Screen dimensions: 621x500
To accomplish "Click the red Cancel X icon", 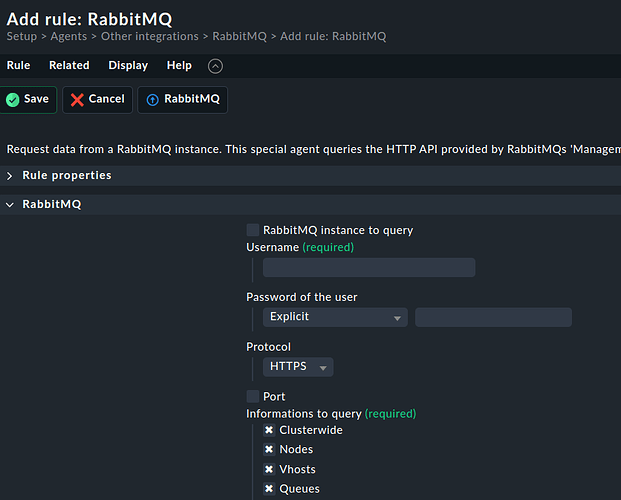I will (77, 100).
